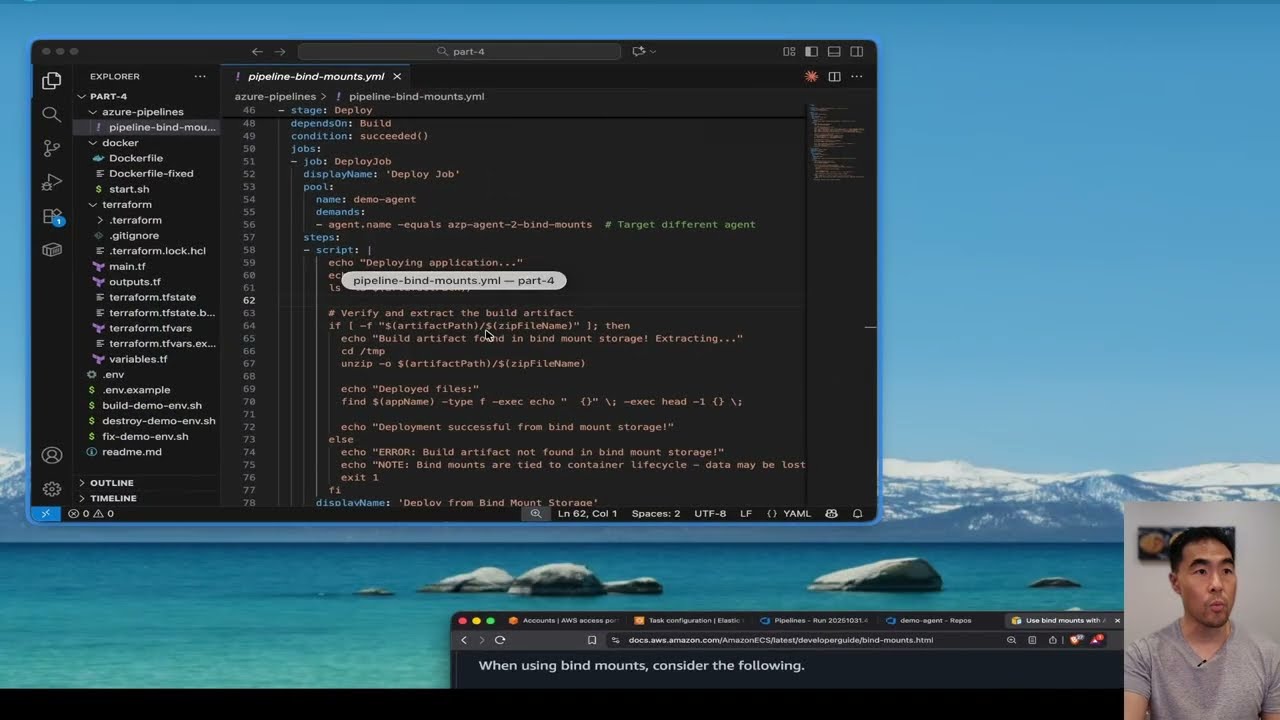This screenshot has height=720, width=1280.
Task: Click the browser address bar URL
Action: [x=780, y=640]
